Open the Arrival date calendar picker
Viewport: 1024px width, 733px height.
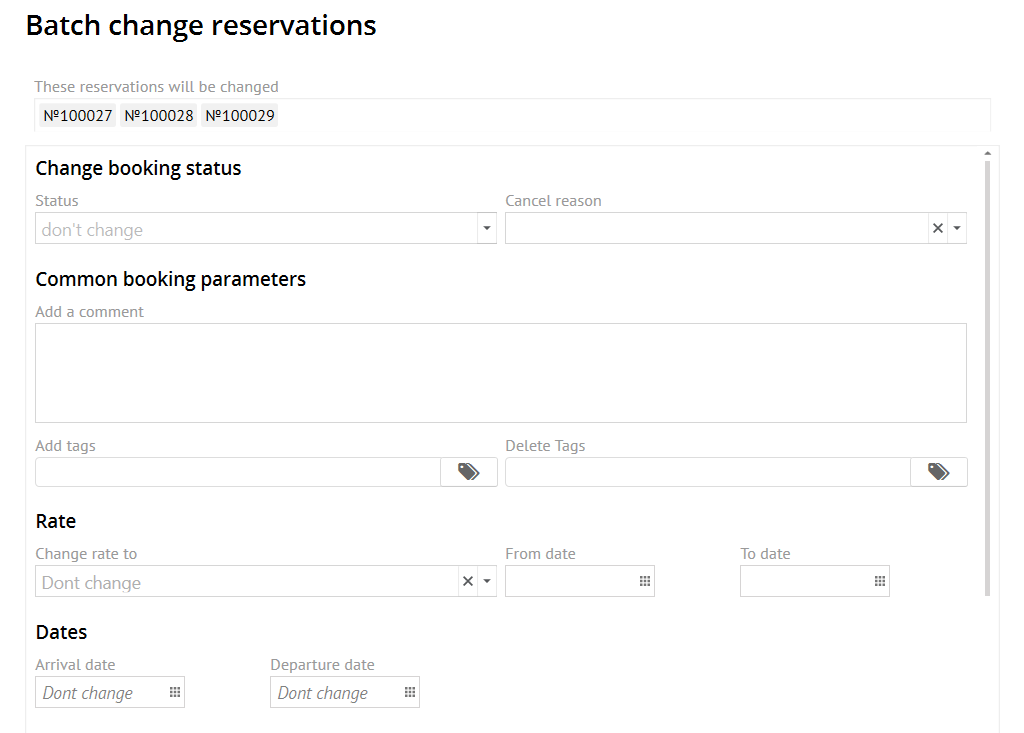pos(175,693)
